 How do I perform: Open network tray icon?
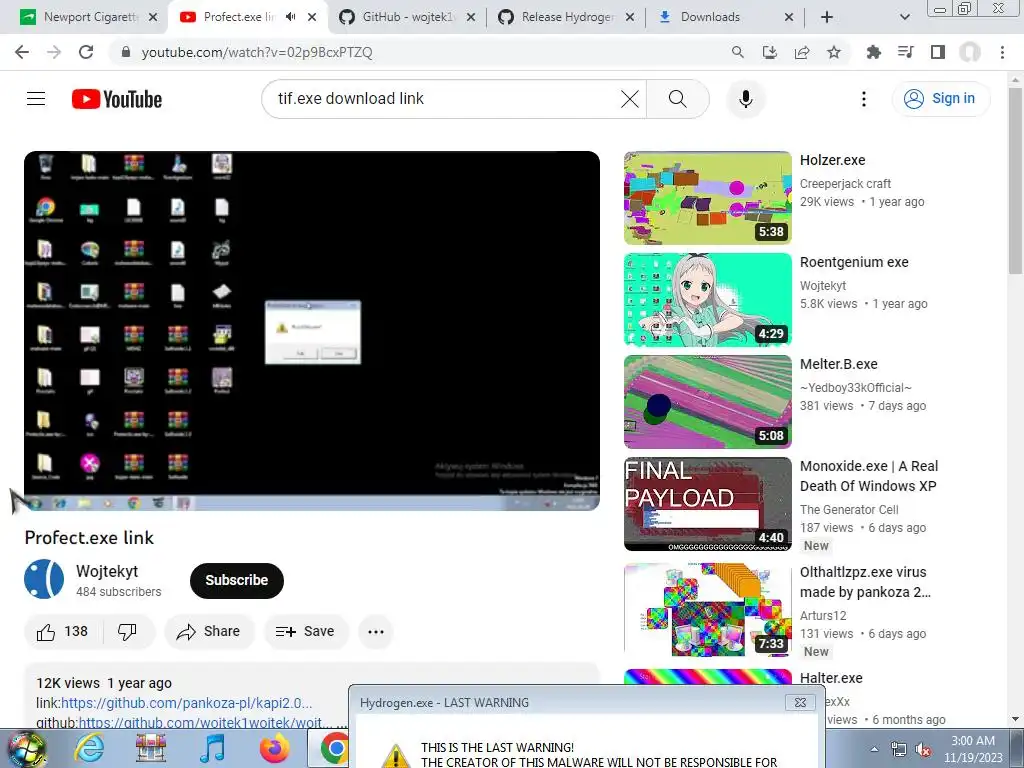coord(899,749)
